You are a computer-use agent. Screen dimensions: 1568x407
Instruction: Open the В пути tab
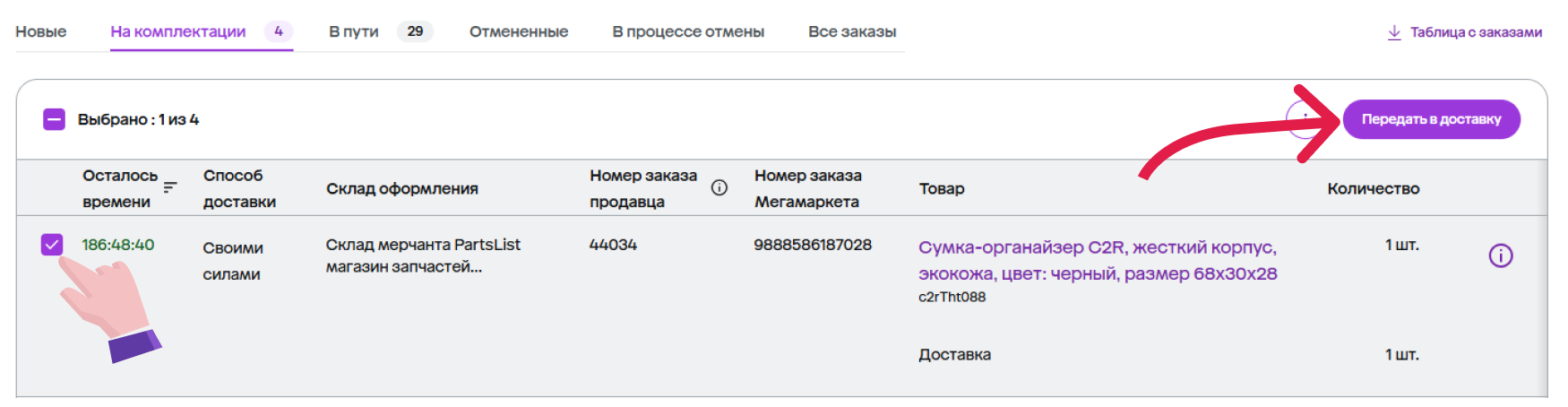point(353,31)
